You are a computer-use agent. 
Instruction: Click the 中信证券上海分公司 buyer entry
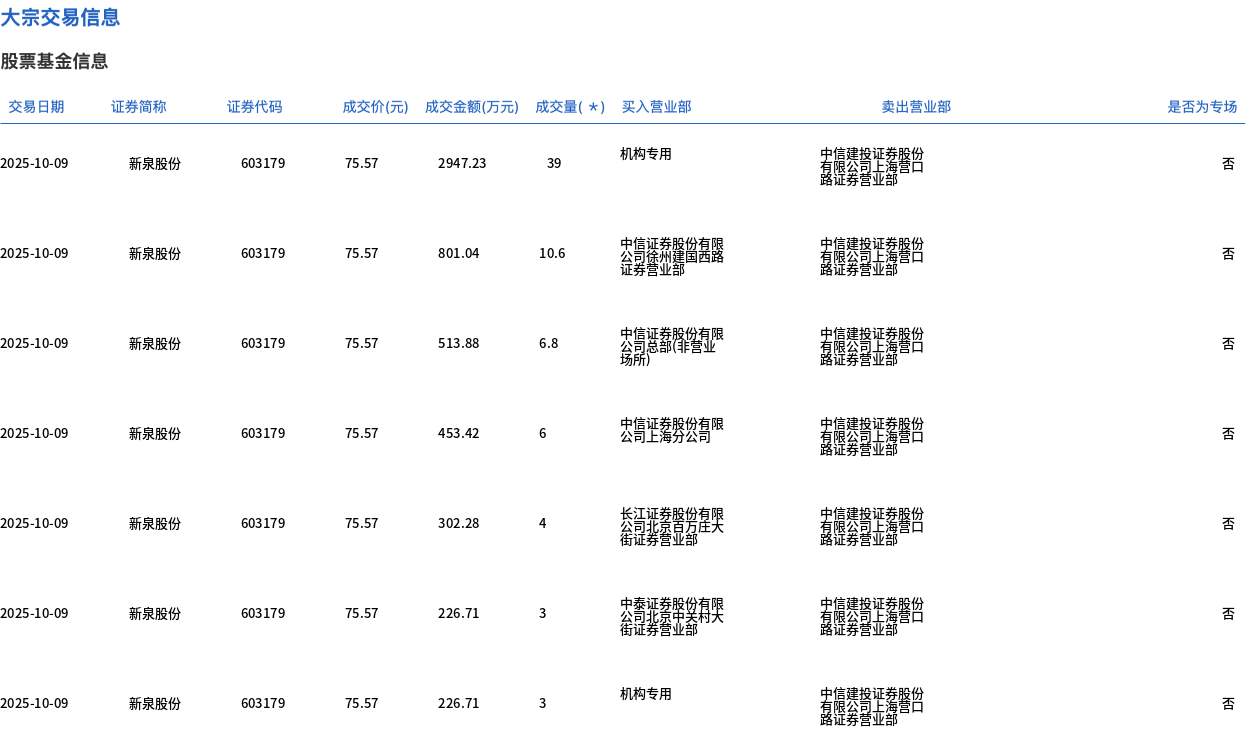pyautogui.click(x=672, y=431)
